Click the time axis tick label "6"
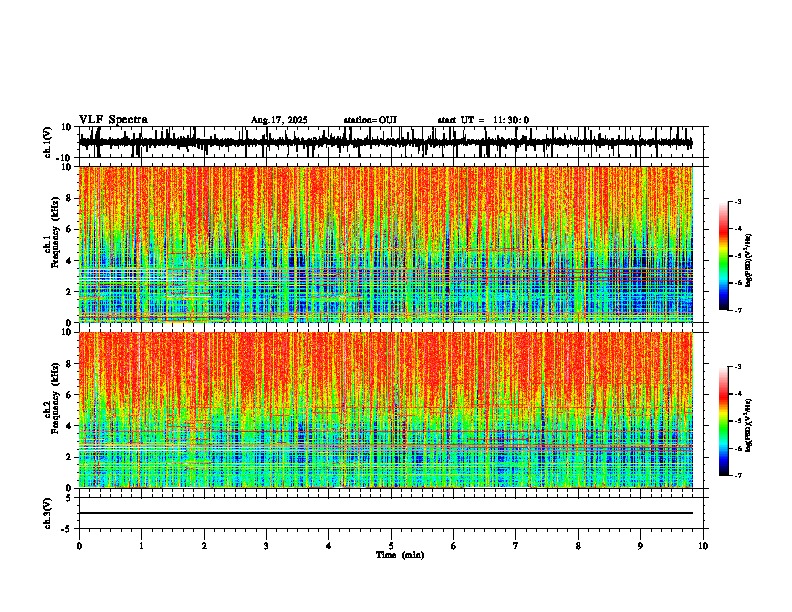Screen dimensions: 792x612 coord(454,546)
